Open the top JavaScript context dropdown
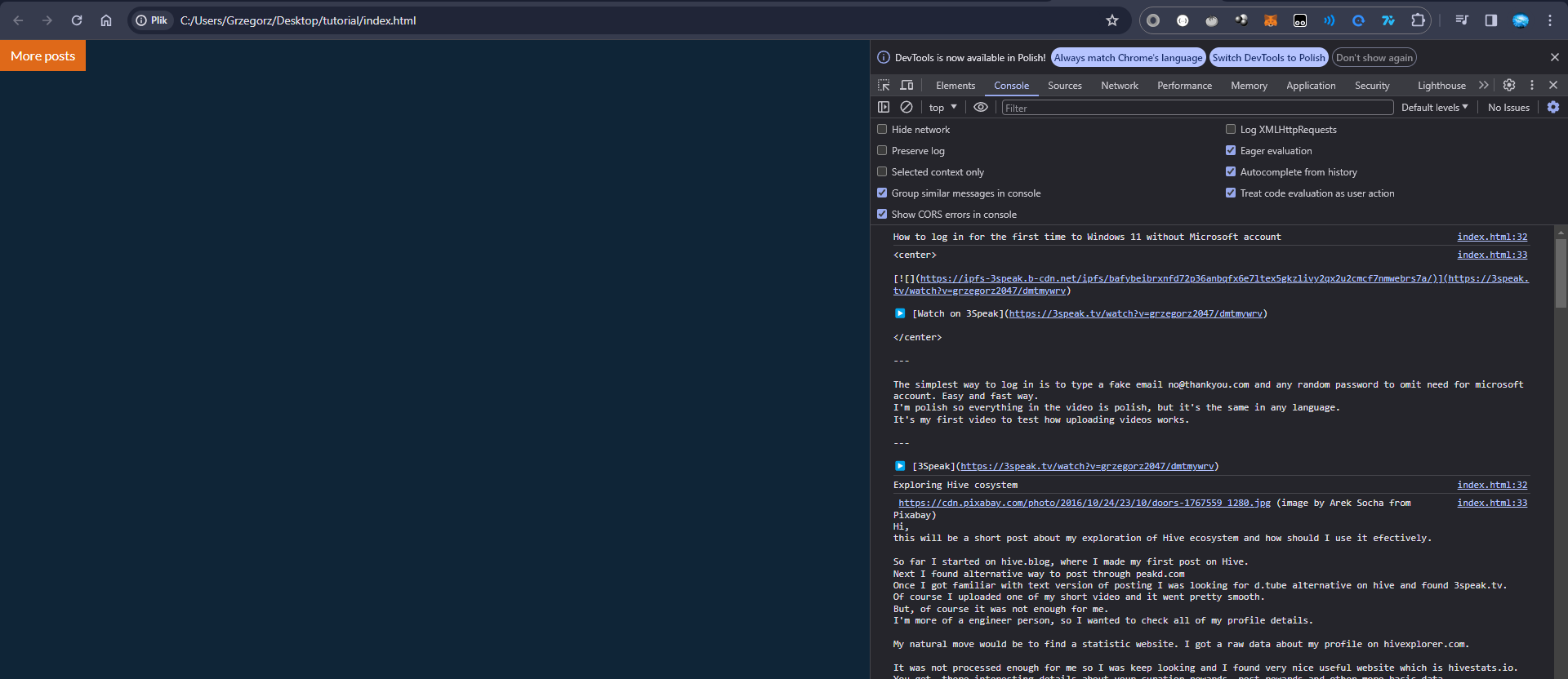The image size is (1568, 679). pos(942,107)
